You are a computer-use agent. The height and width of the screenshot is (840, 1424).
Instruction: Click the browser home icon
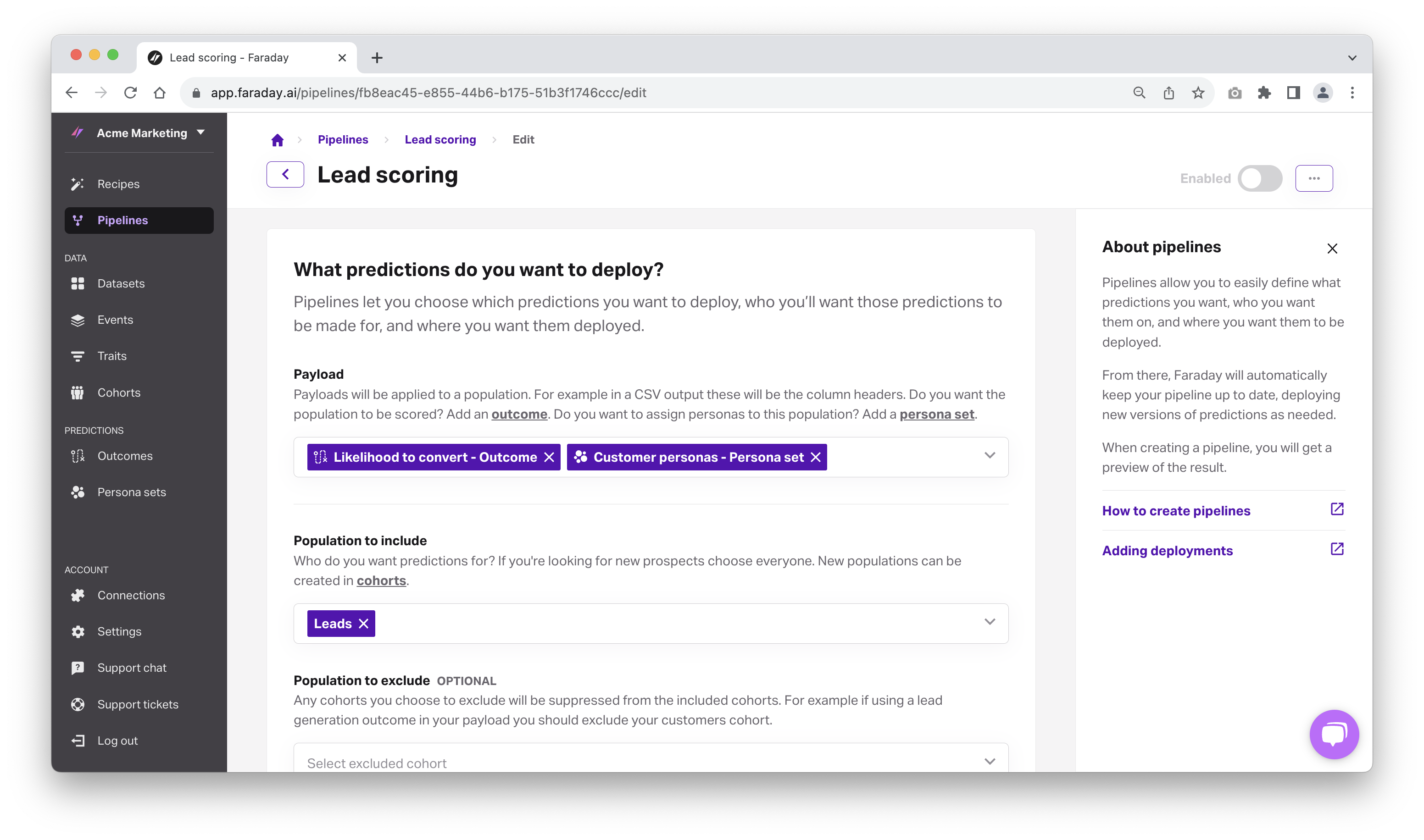(160, 93)
